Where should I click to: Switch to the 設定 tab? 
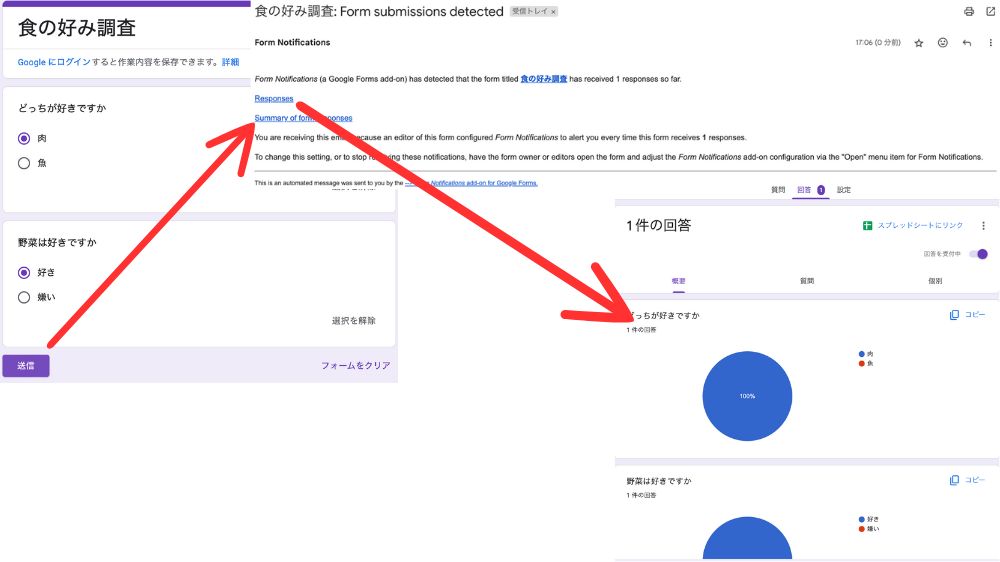(844, 189)
